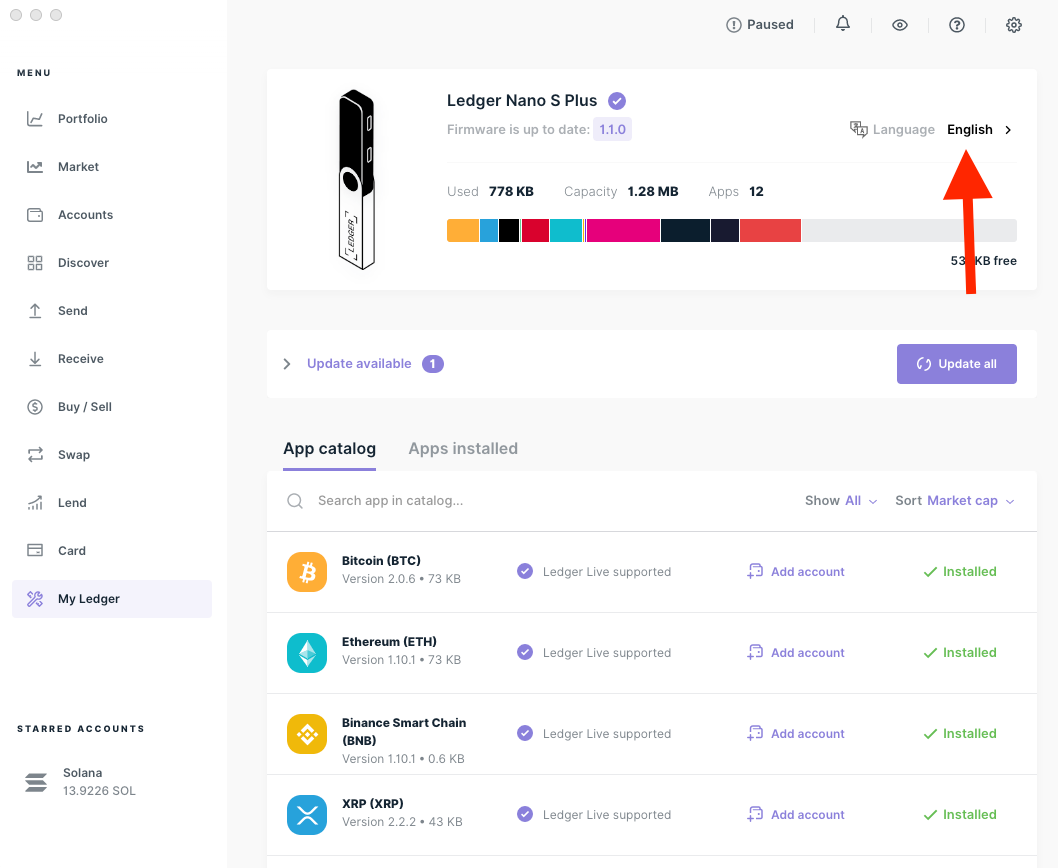Click the XRP app icon
The image size is (1058, 868).
coord(307,814)
